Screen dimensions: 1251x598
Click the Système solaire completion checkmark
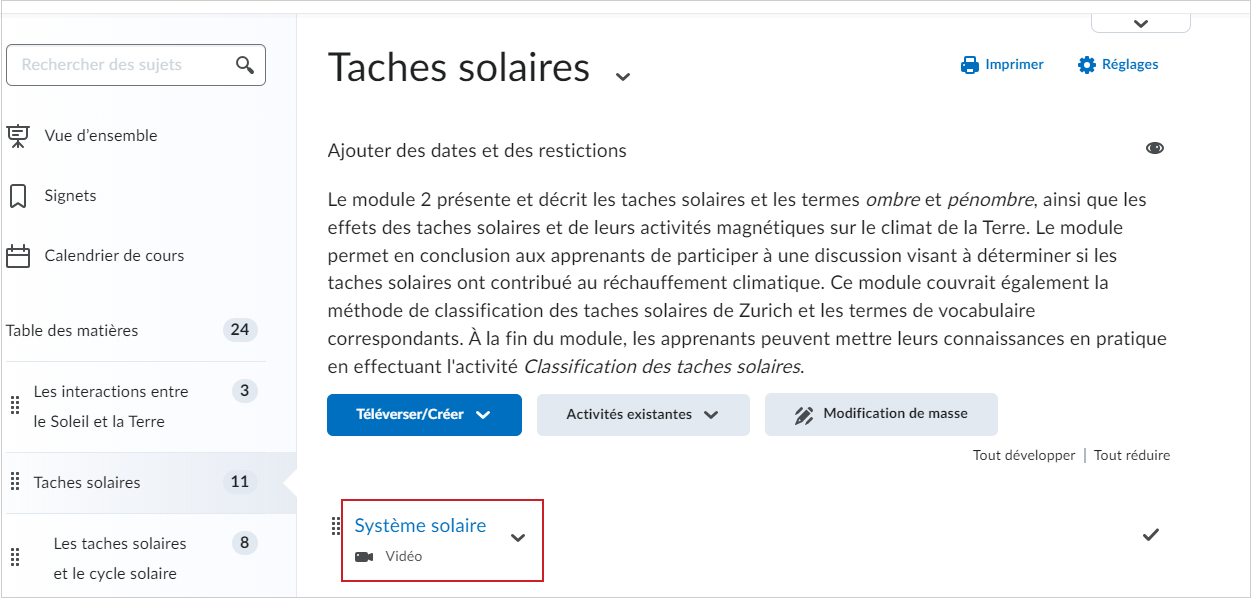click(x=1151, y=535)
